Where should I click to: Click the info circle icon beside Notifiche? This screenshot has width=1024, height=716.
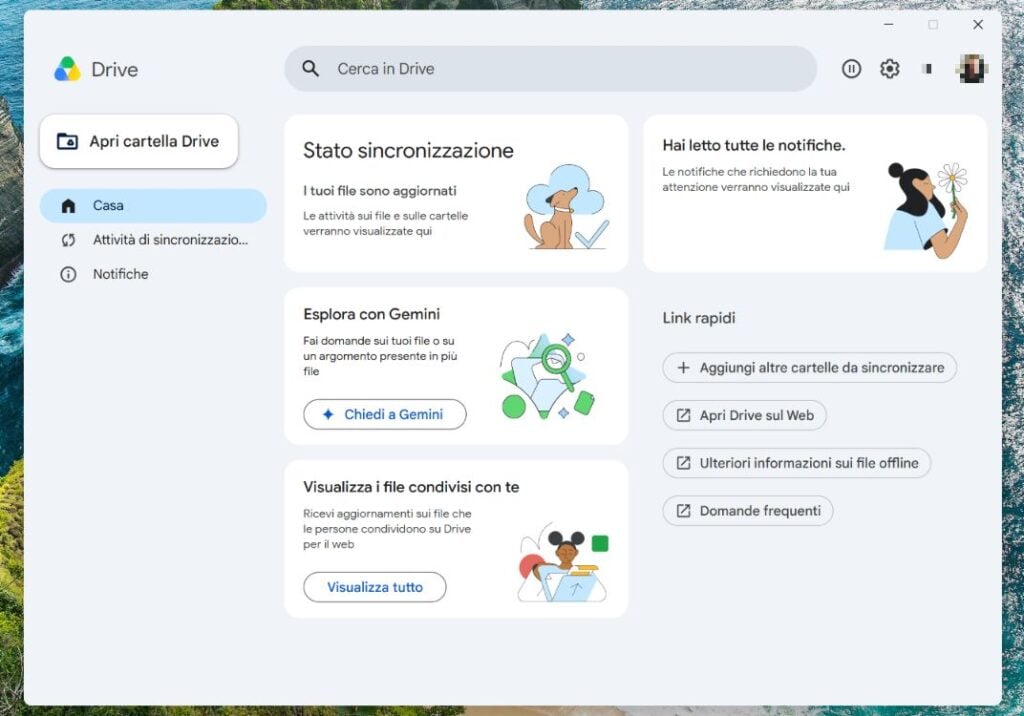(x=68, y=274)
